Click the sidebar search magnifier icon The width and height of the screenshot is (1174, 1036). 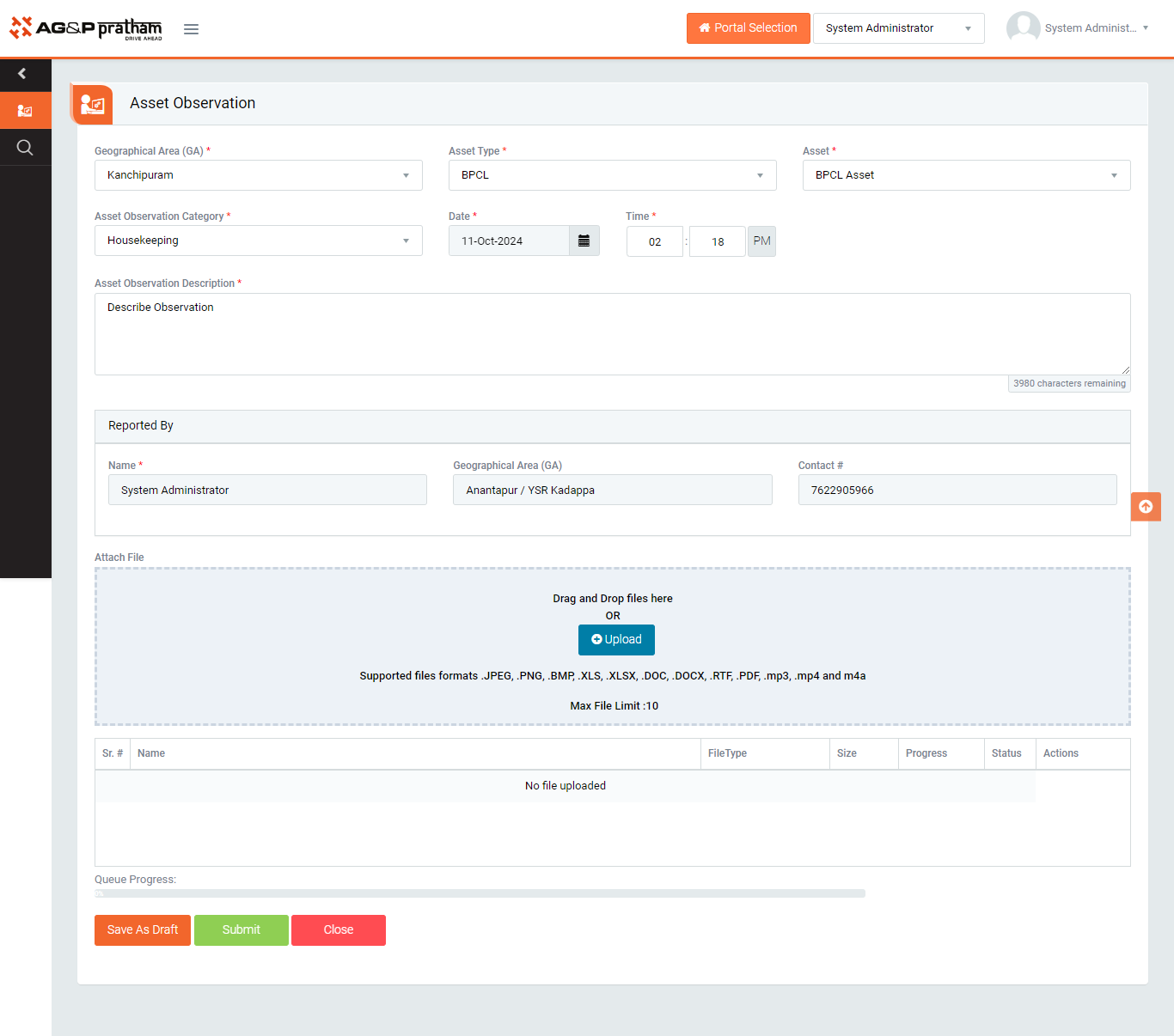click(25, 148)
